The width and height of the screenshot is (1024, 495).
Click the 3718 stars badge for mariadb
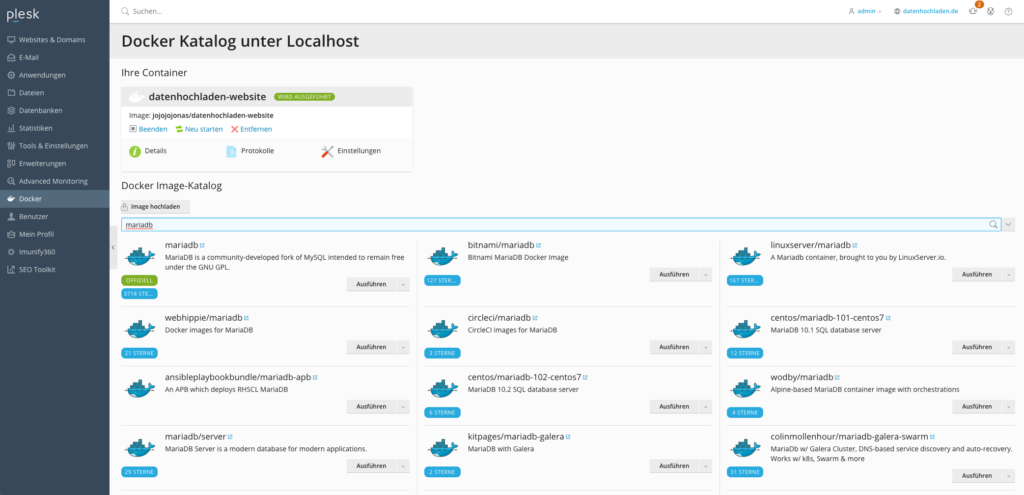139,294
